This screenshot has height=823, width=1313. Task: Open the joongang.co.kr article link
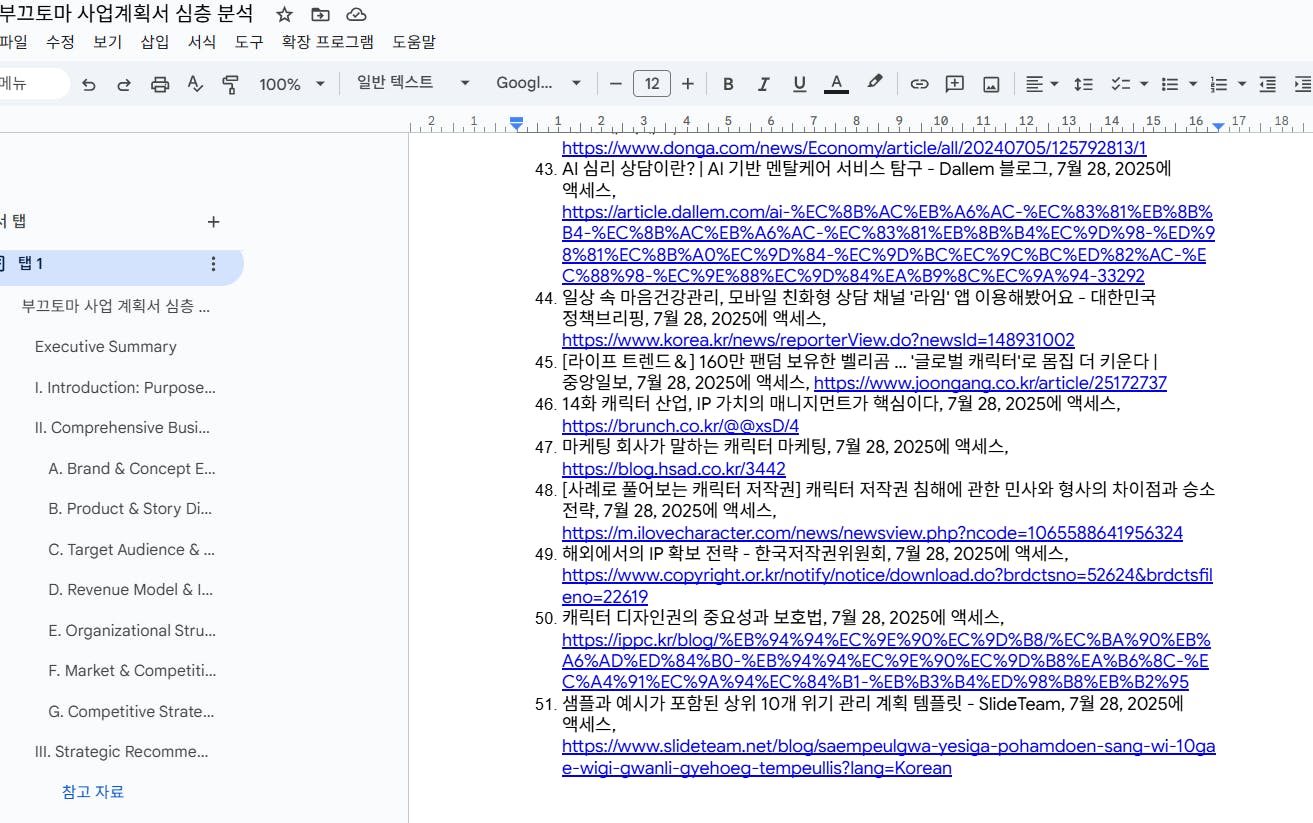pos(990,383)
